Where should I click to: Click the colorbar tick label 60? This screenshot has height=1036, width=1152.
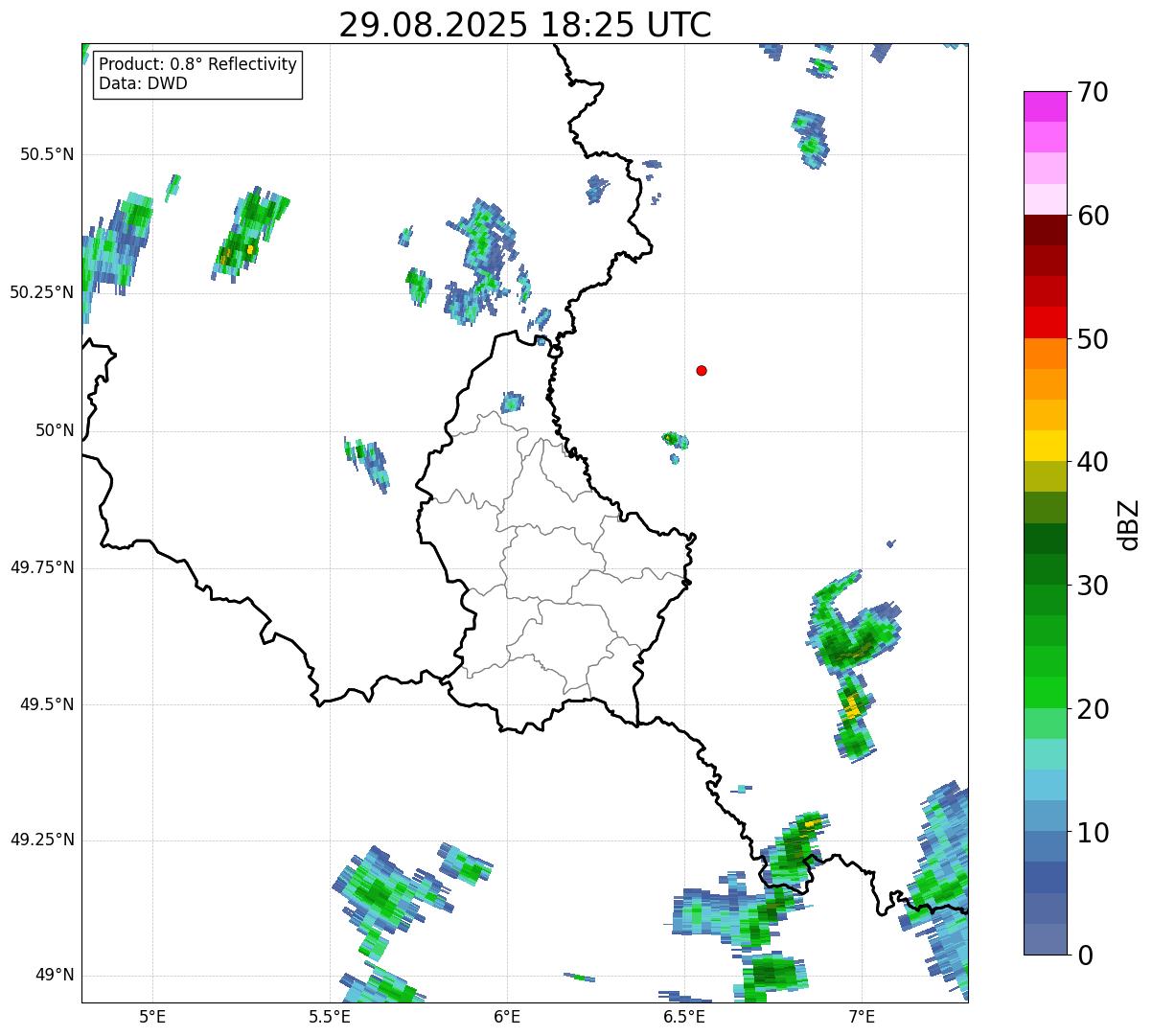[x=1094, y=217]
